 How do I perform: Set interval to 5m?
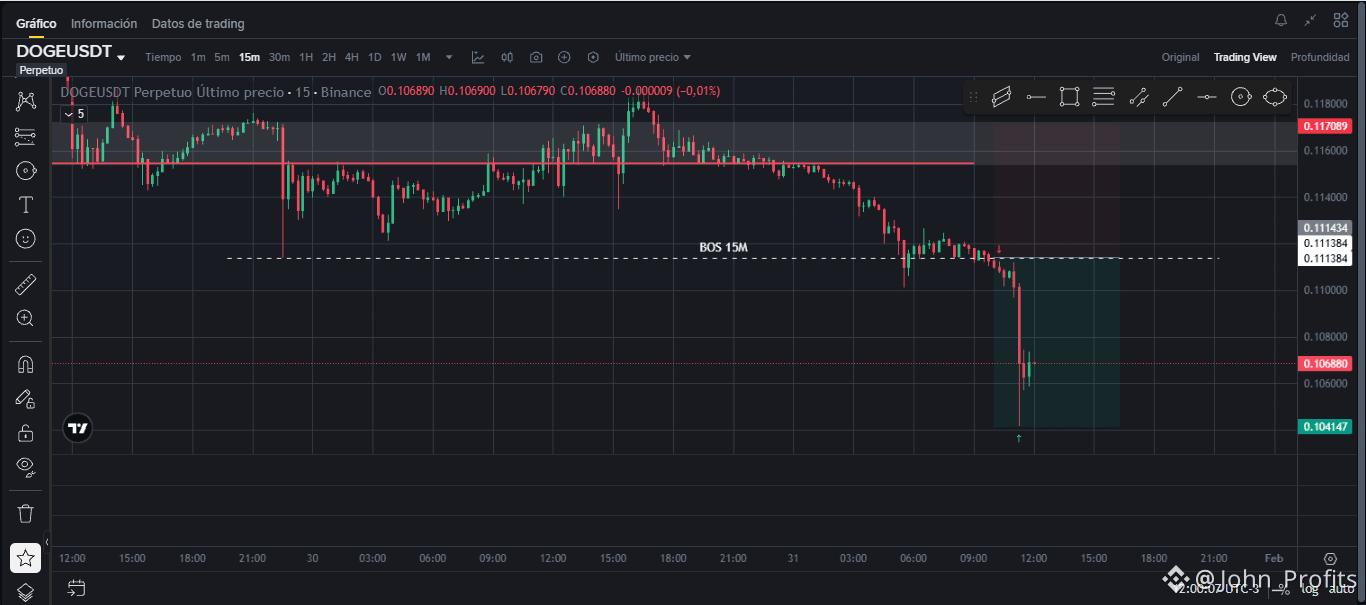[222, 57]
